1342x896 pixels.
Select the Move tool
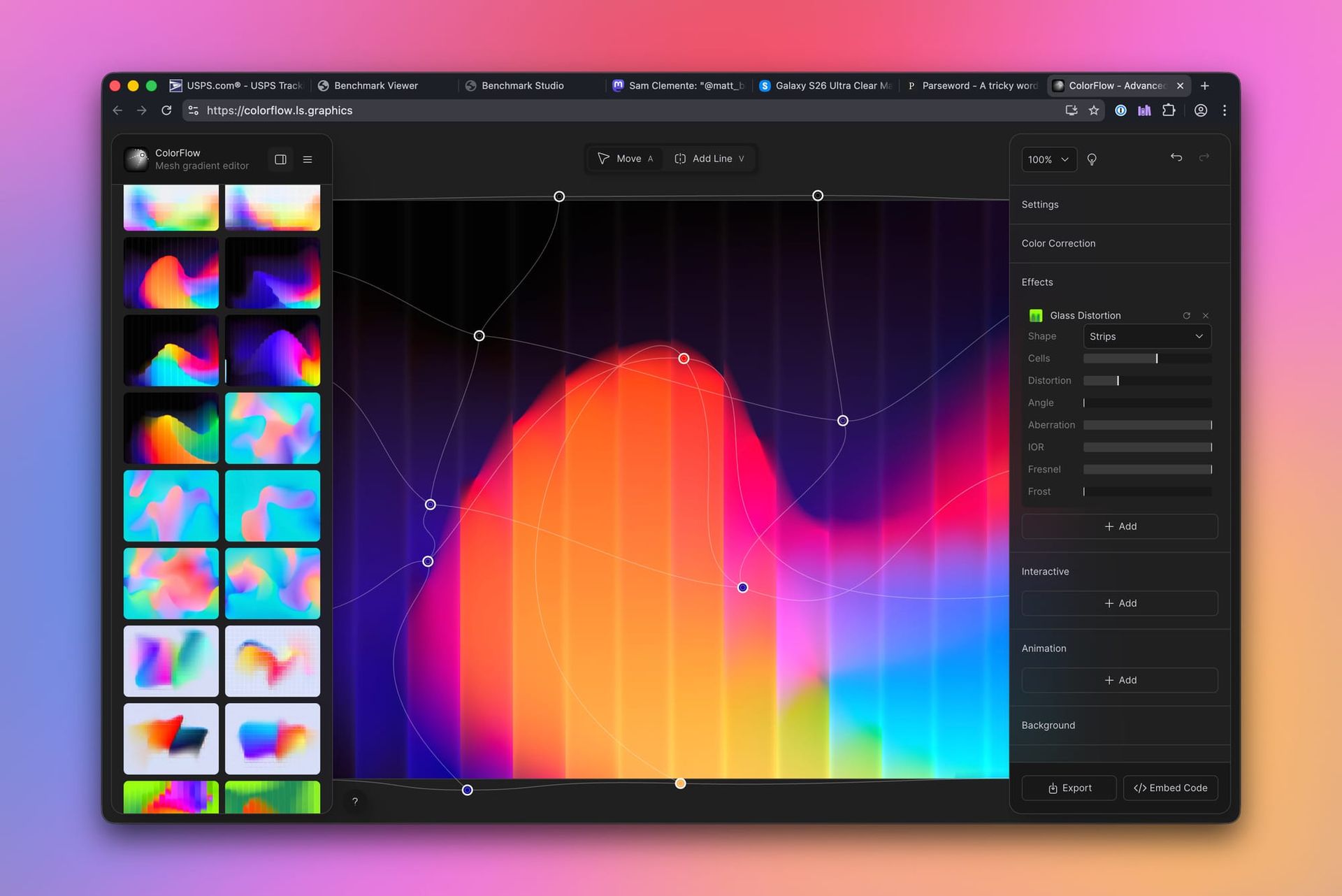click(x=626, y=159)
